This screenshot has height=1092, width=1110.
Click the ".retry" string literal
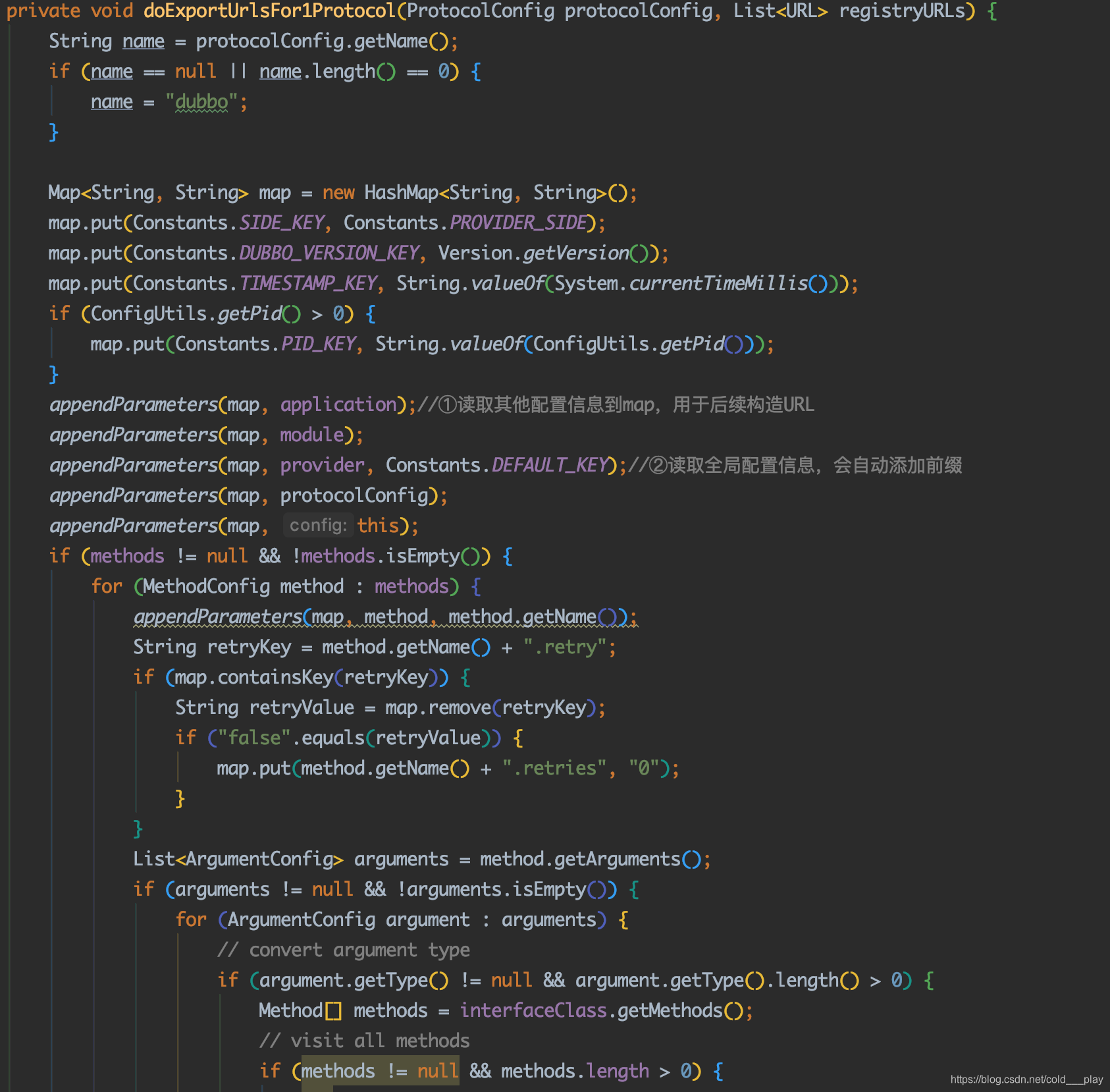click(565, 647)
